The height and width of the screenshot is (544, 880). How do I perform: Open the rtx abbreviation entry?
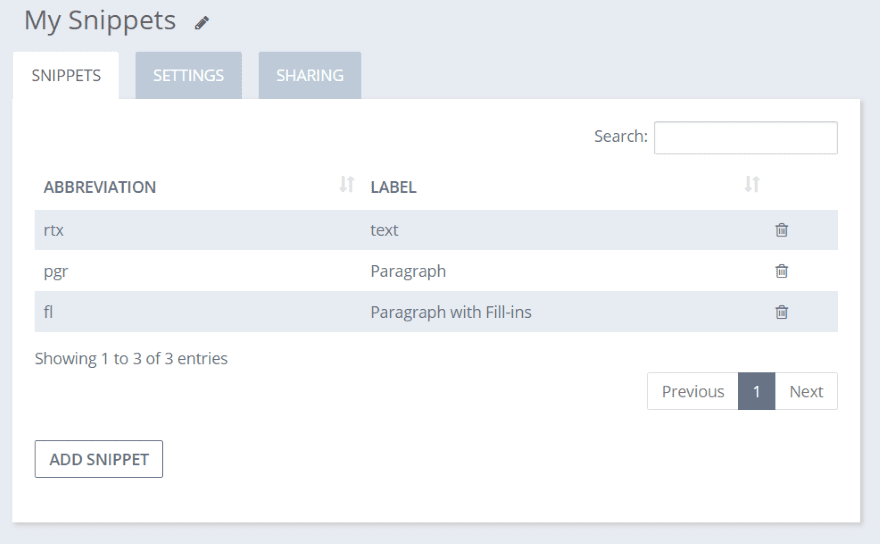[x=54, y=230]
